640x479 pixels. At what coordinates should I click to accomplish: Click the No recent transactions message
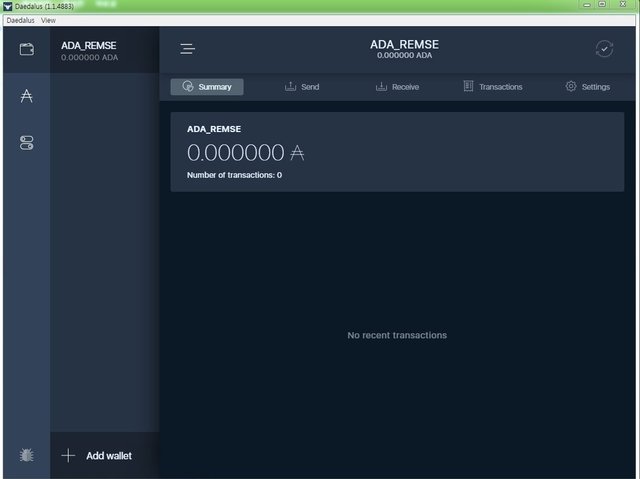click(x=397, y=335)
